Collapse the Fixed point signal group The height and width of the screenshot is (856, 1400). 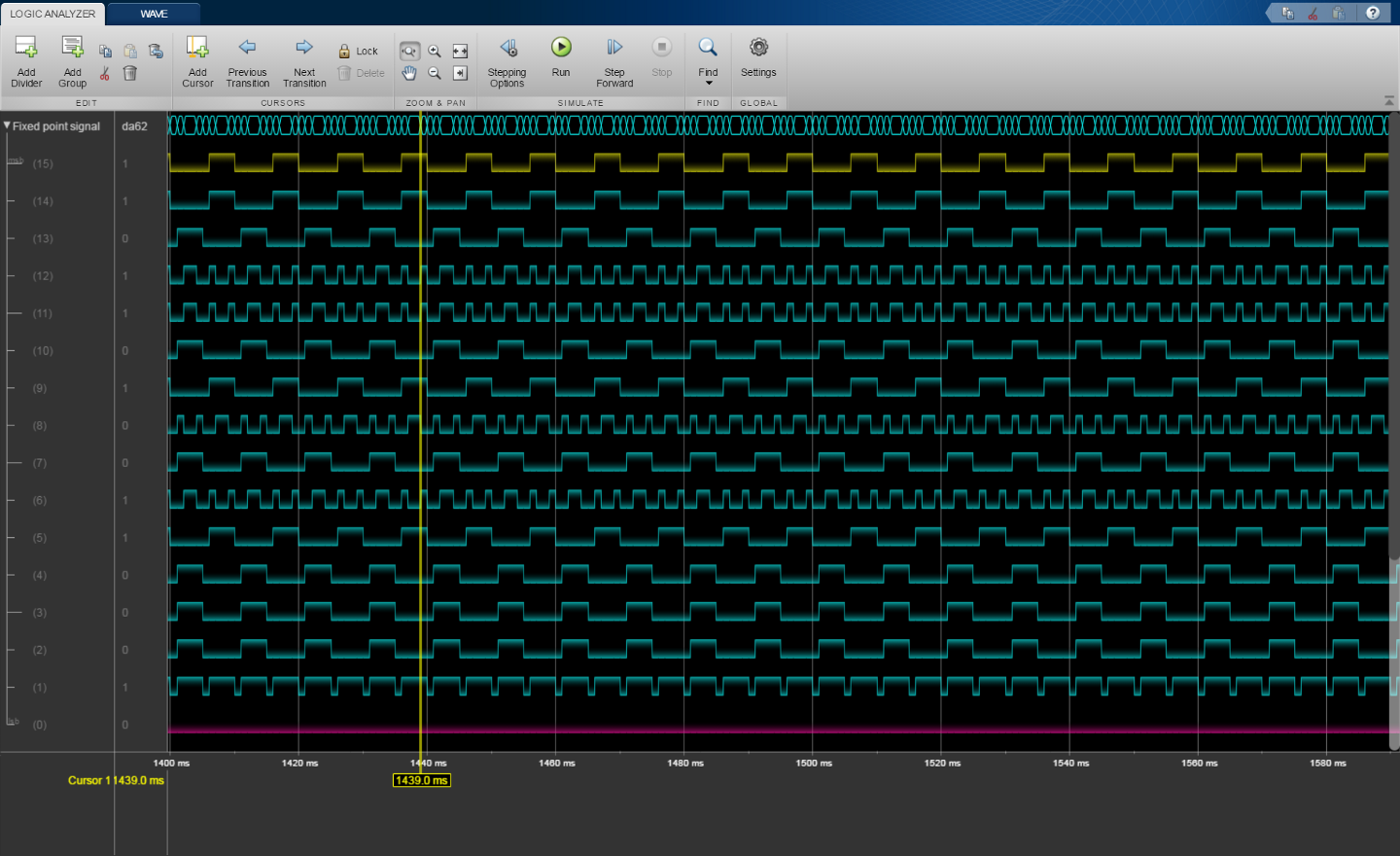7,126
